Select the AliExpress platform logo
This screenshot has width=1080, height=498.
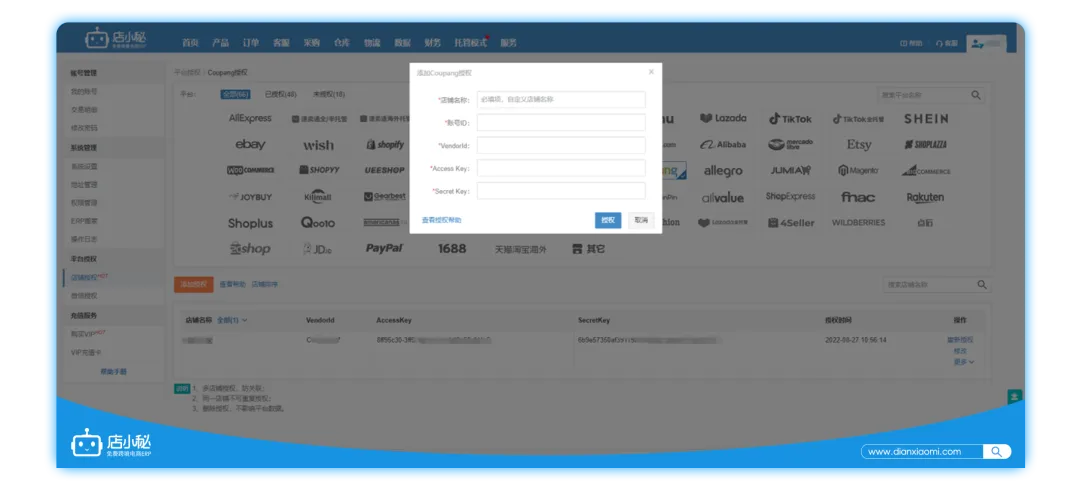(x=250, y=118)
